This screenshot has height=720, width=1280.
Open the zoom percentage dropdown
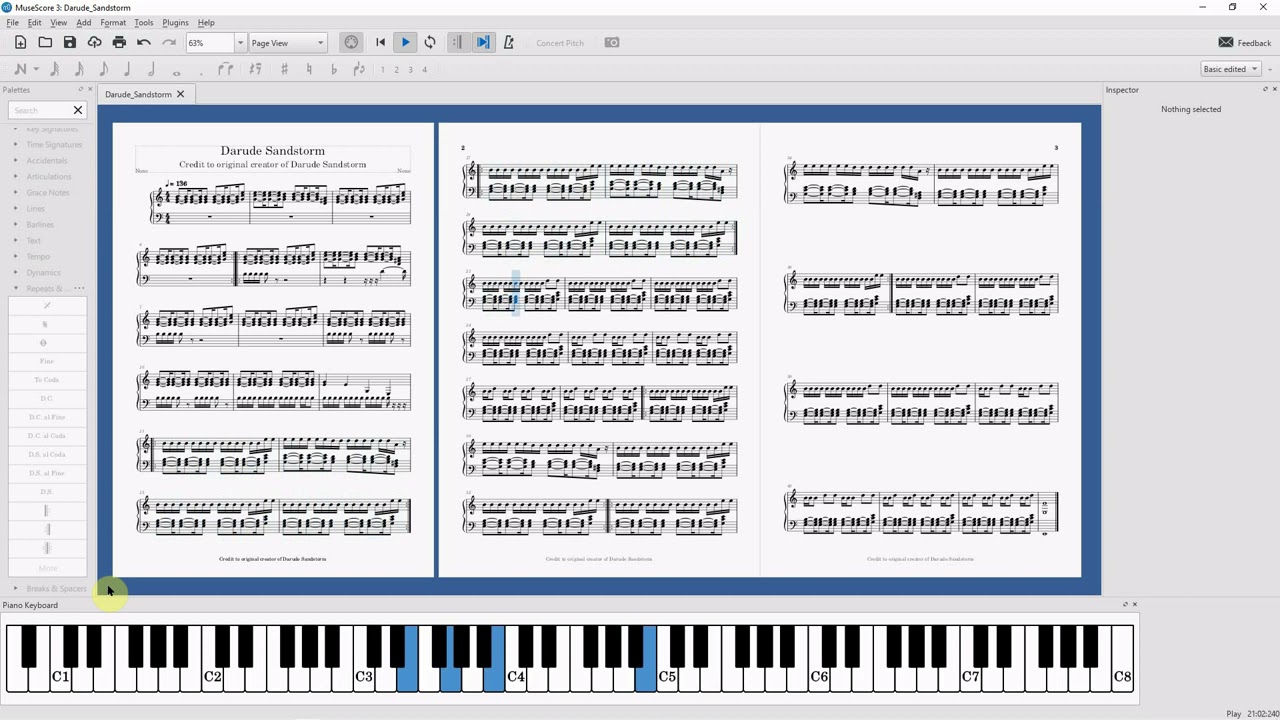(240, 43)
